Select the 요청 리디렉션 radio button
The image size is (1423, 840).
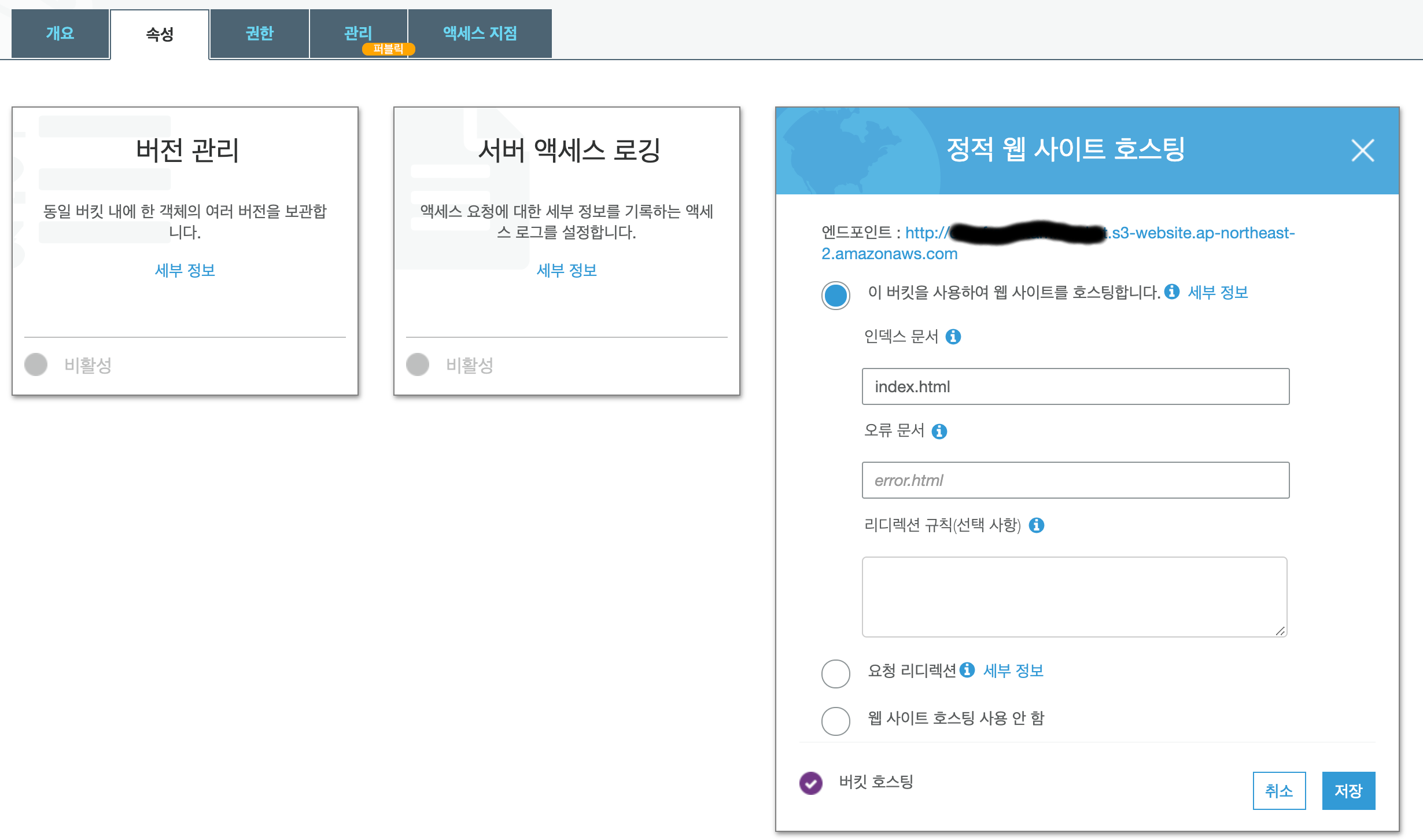pyautogui.click(x=836, y=673)
